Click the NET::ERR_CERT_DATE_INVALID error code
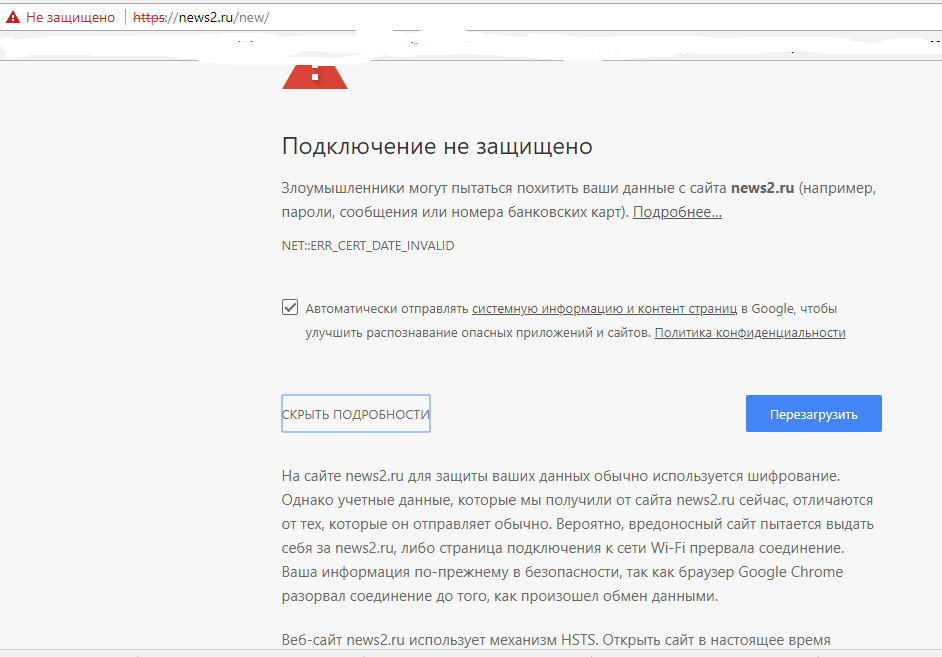942x657 pixels. [368, 245]
